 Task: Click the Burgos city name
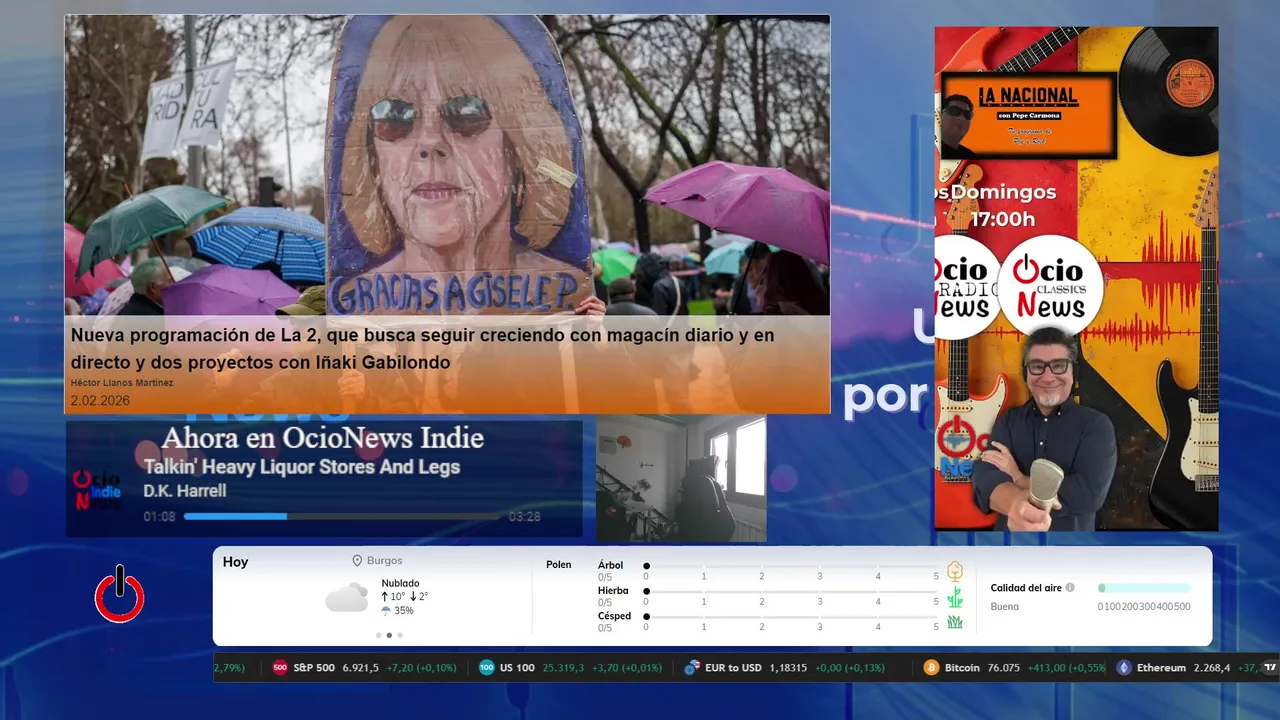pyautogui.click(x=385, y=561)
